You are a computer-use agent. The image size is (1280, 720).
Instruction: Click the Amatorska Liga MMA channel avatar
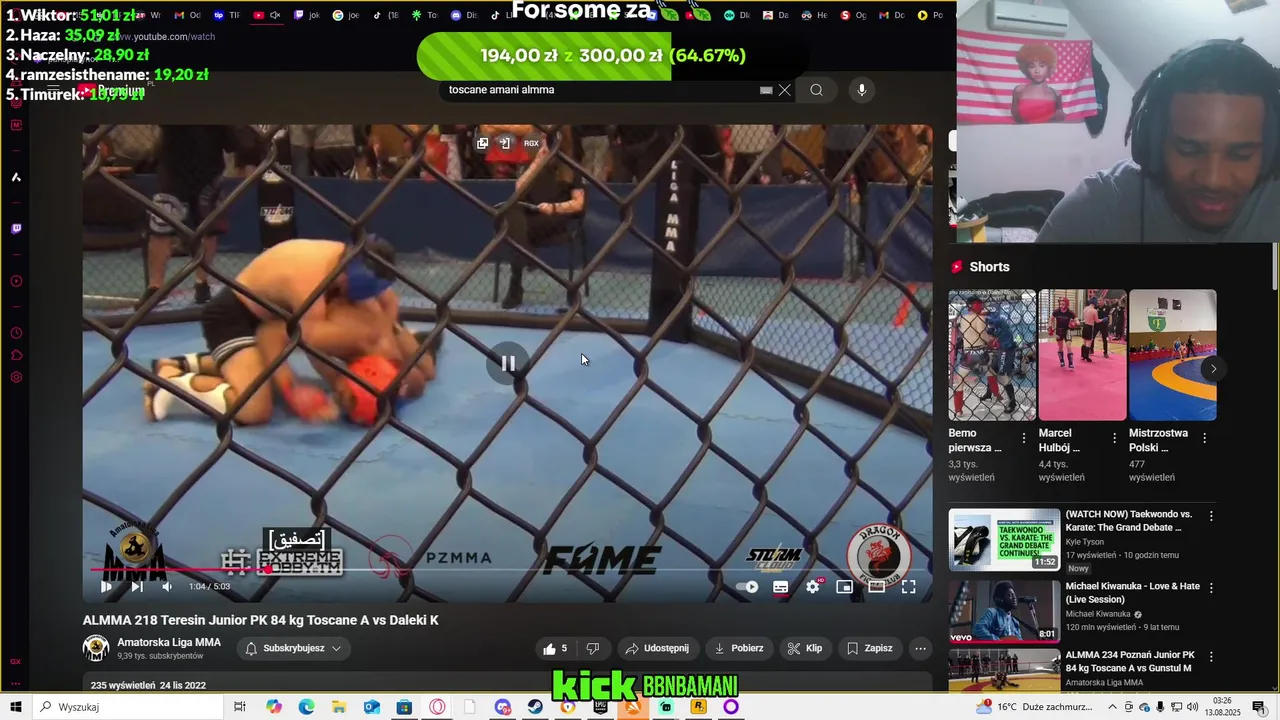tap(96, 648)
